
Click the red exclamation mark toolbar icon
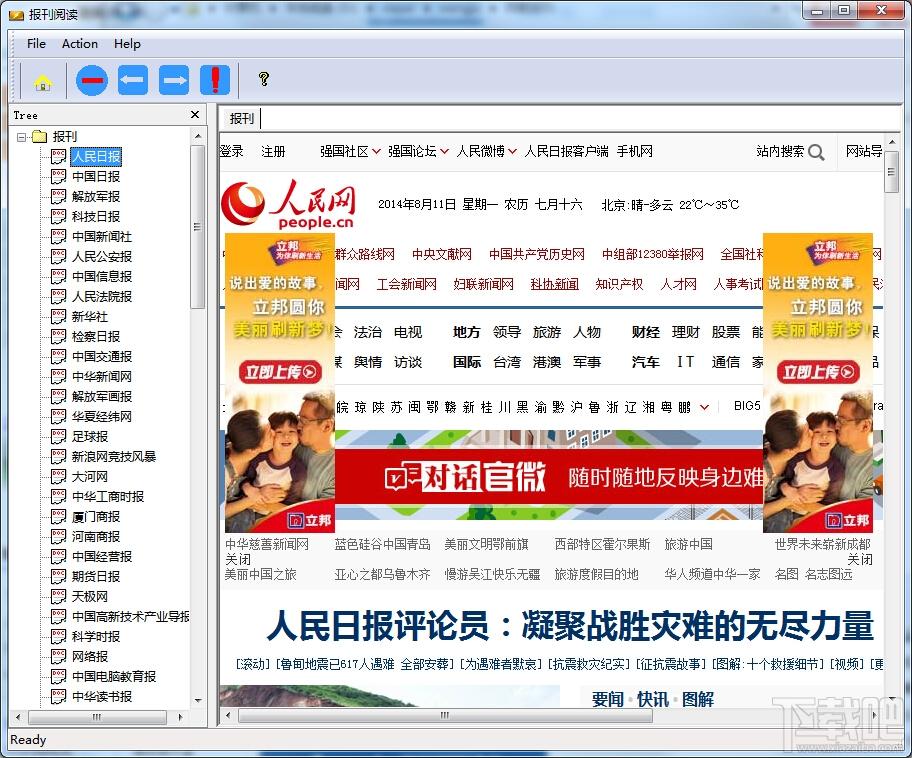(x=215, y=80)
